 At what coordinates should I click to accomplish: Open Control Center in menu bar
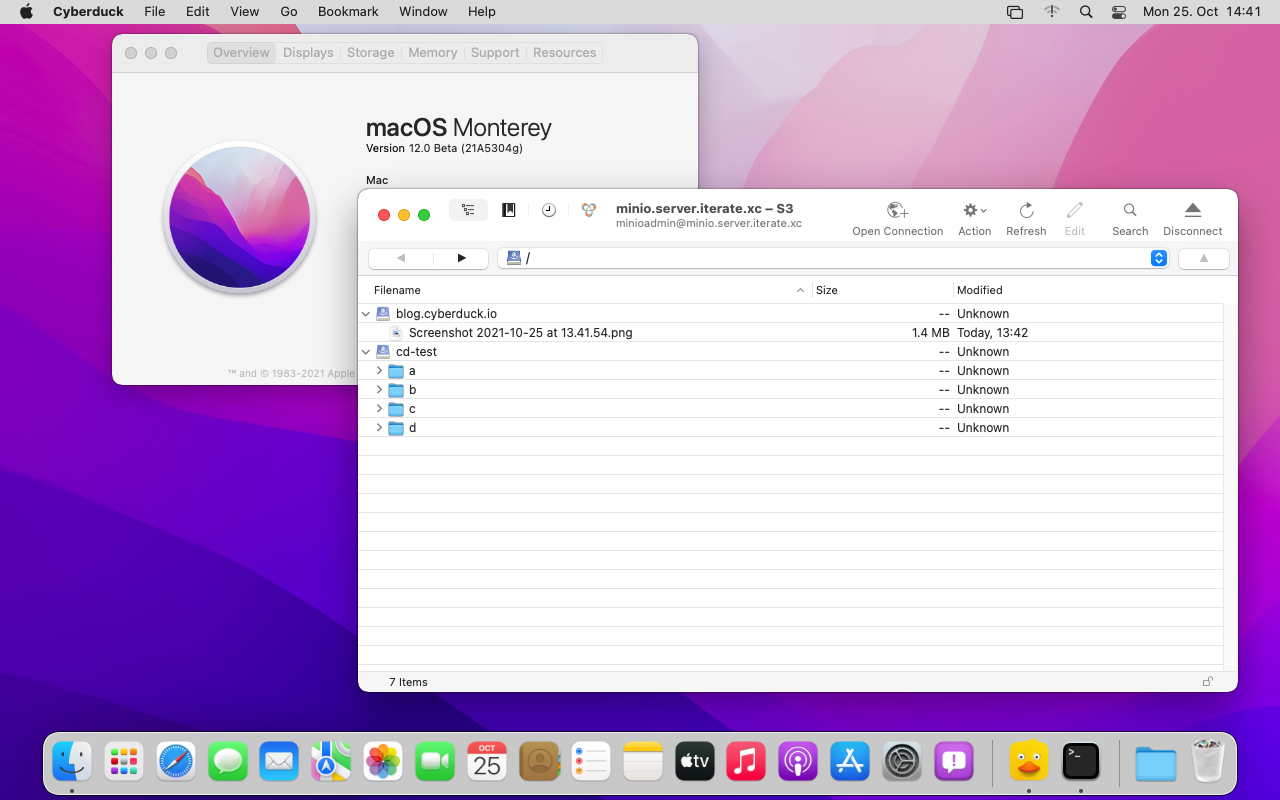coord(1119,12)
